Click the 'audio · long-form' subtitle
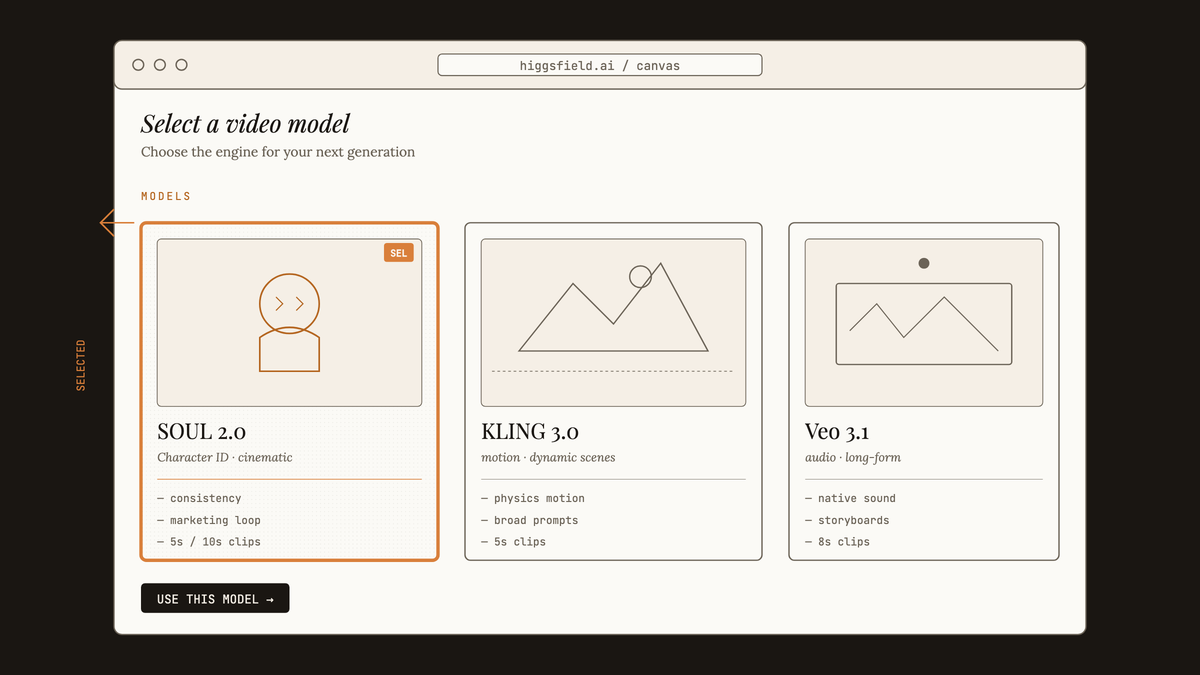The image size is (1200, 675). (x=853, y=458)
